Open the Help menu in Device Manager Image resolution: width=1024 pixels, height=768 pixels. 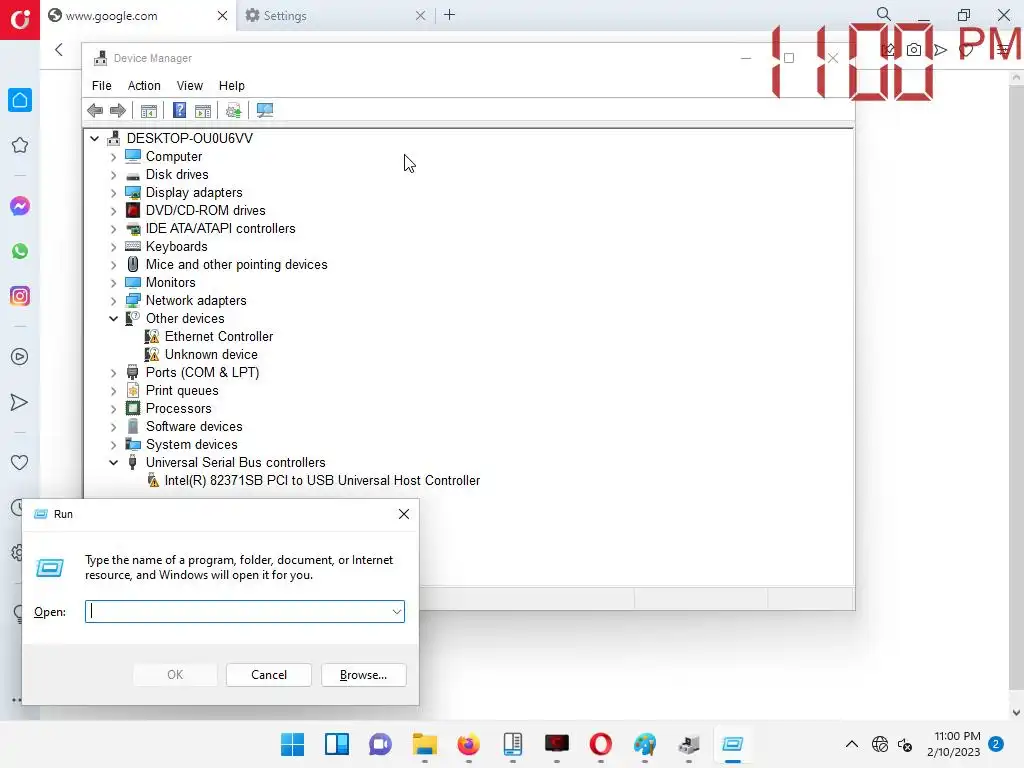231,86
